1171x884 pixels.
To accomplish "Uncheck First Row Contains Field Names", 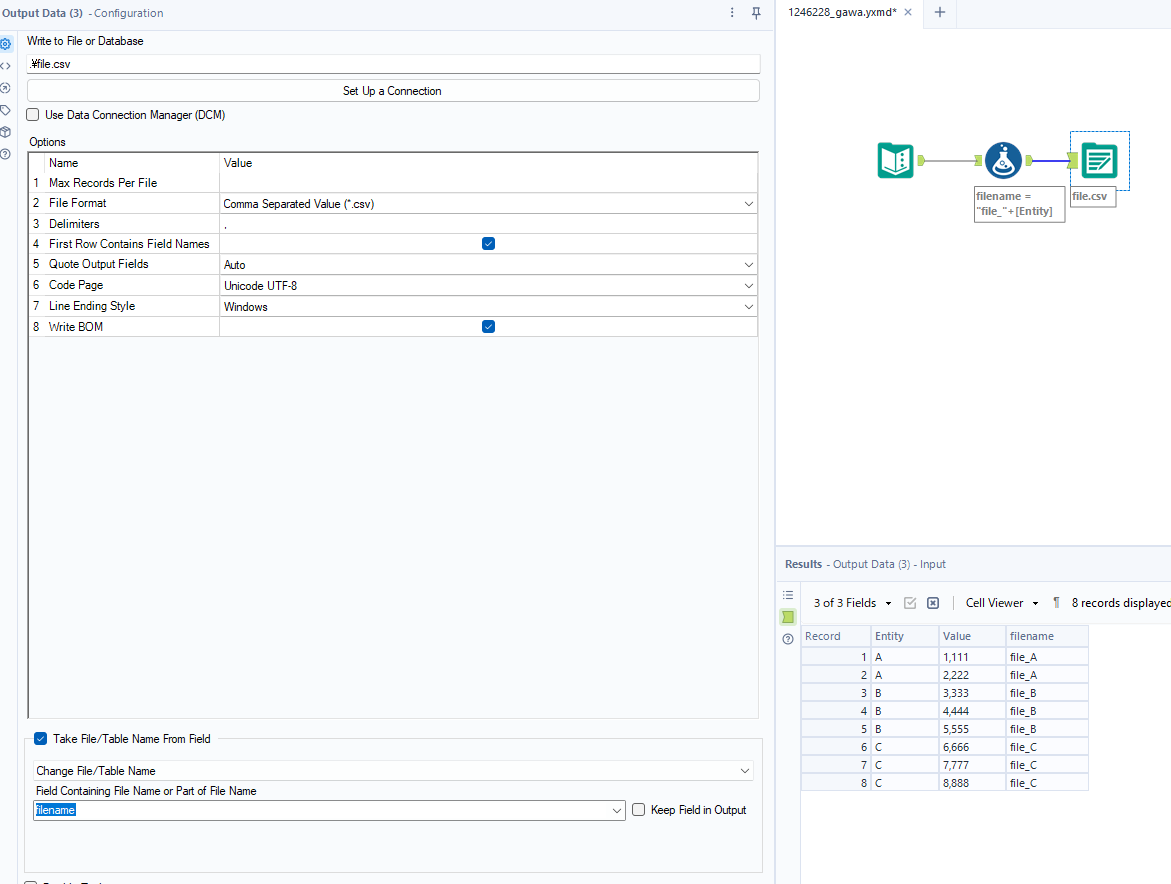I will tap(488, 244).
